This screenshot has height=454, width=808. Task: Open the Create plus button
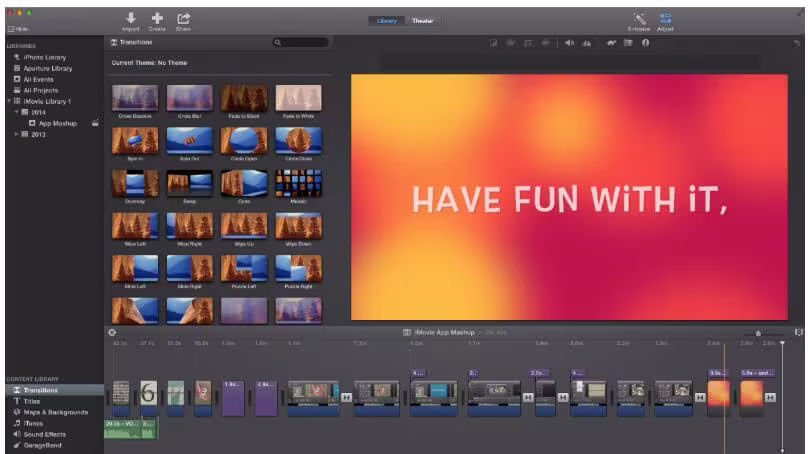(x=157, y=19)
